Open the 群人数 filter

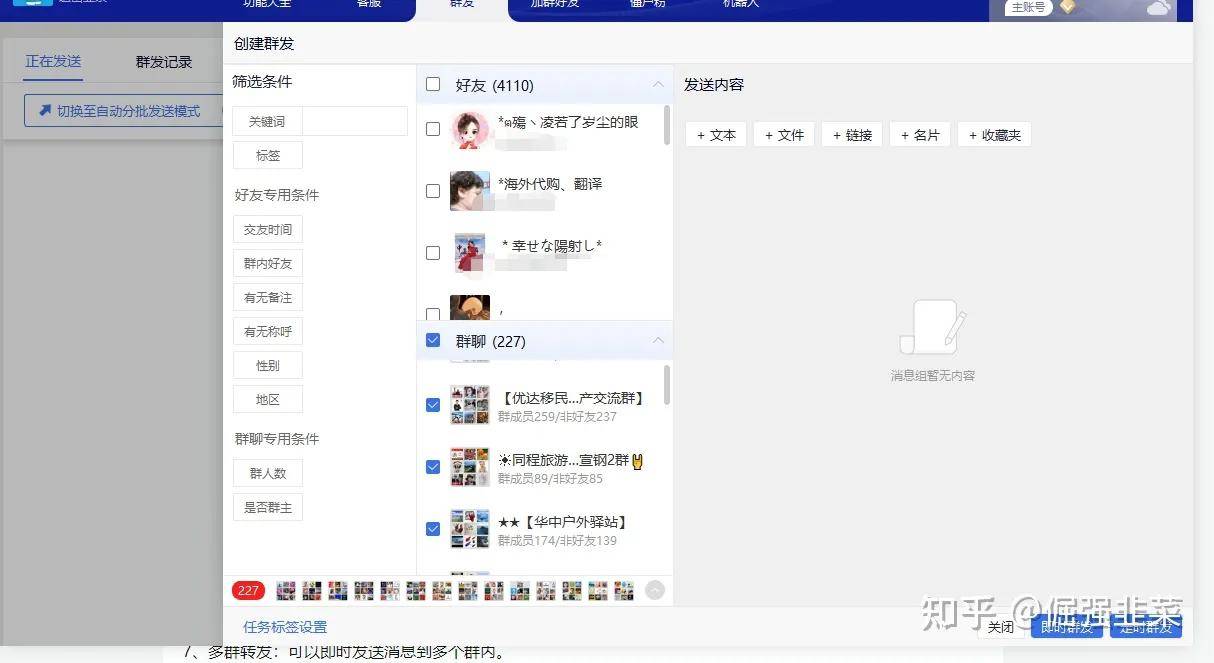(267, 473)
